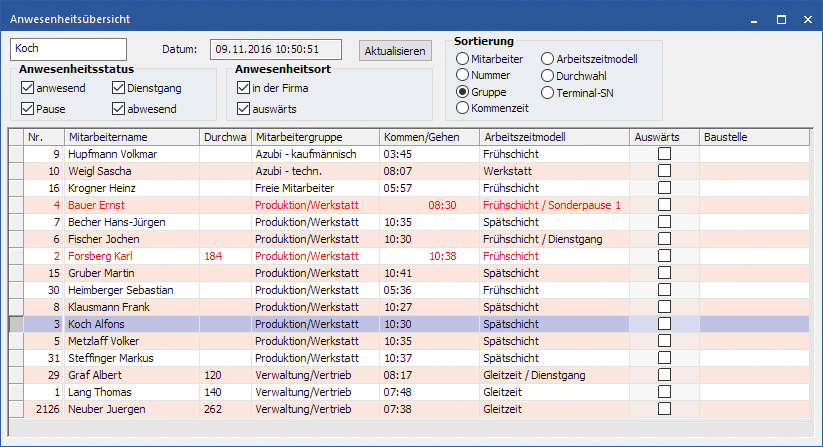Select the Nummer sorting option
The height and width of the screenshot is (447, 823).
(462, 75)
